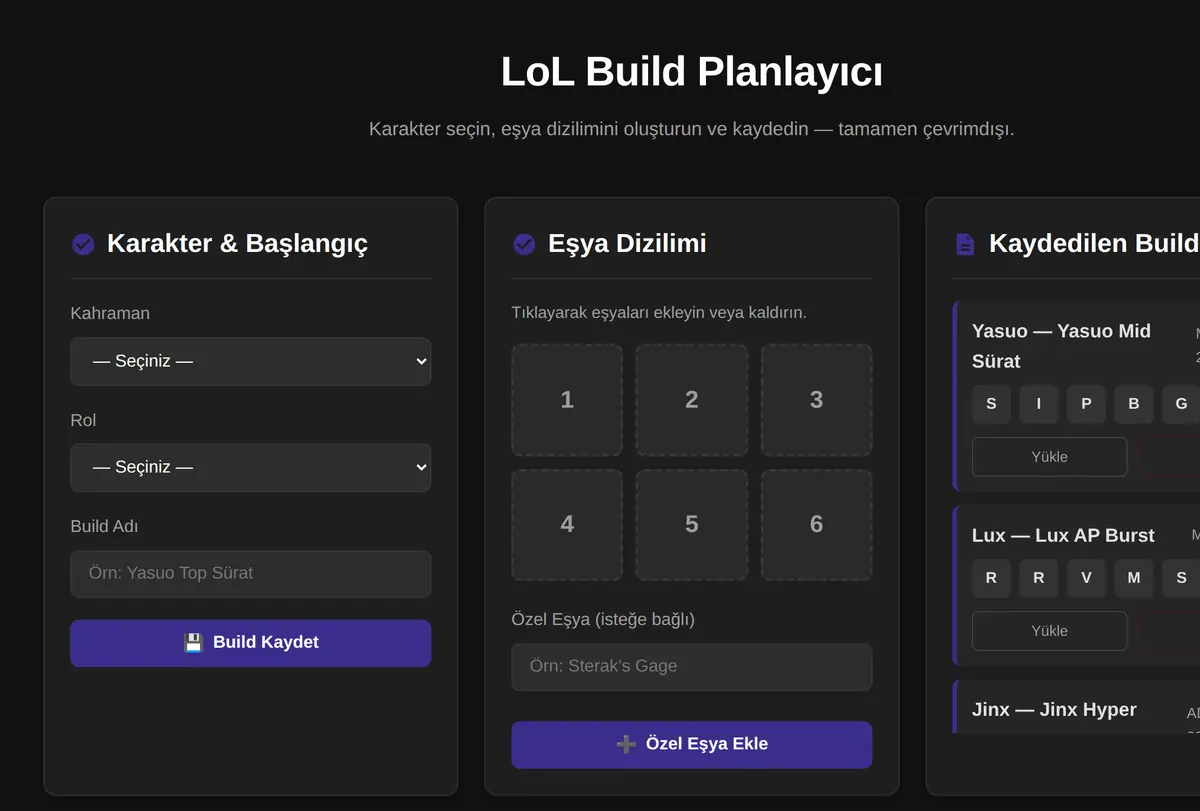Click the "Özel Eşya (isteğe bağlı)" label
Image resolution: width=1200 pixels, height=811 pixels.
[603, 619]
